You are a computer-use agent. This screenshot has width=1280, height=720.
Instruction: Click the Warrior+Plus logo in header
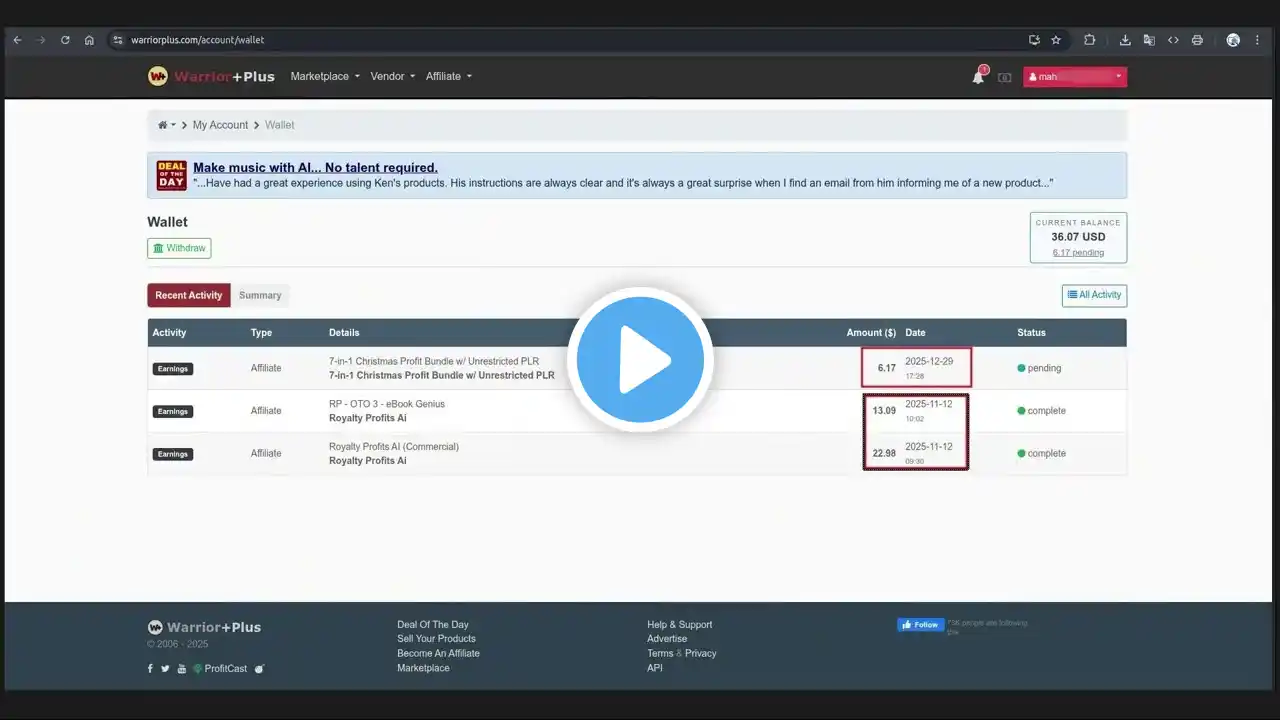pos(211,76)
